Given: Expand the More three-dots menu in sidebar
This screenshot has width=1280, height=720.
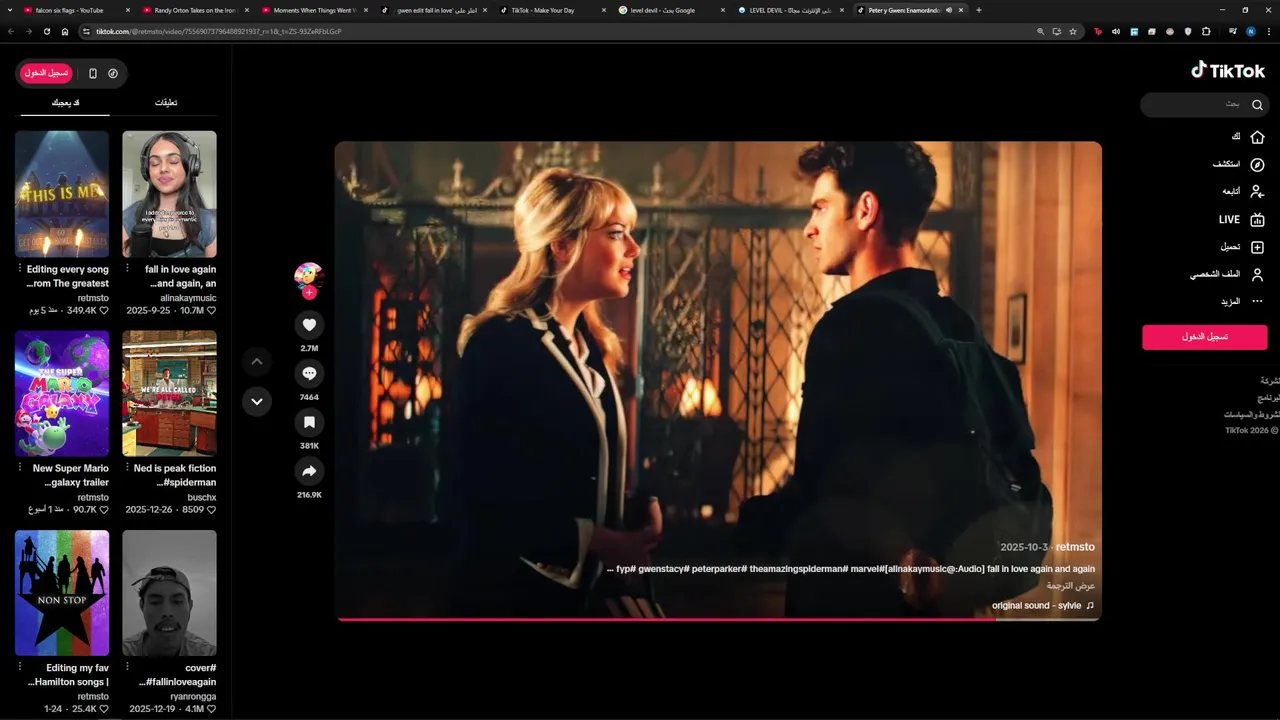Looking at the screenshot, I should (1257, 301).
